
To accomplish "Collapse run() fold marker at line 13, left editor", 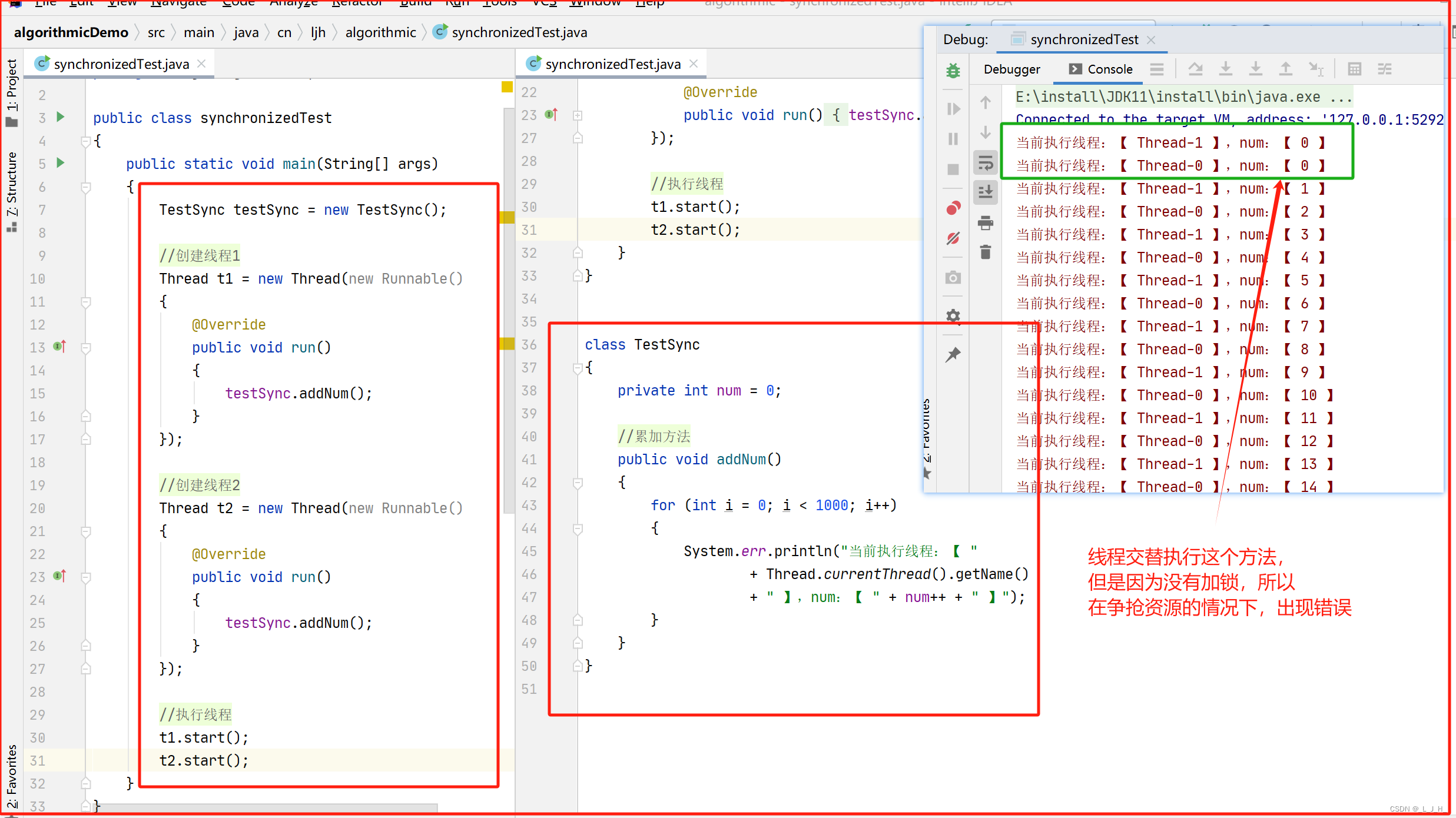I will [x=86, y=348].
